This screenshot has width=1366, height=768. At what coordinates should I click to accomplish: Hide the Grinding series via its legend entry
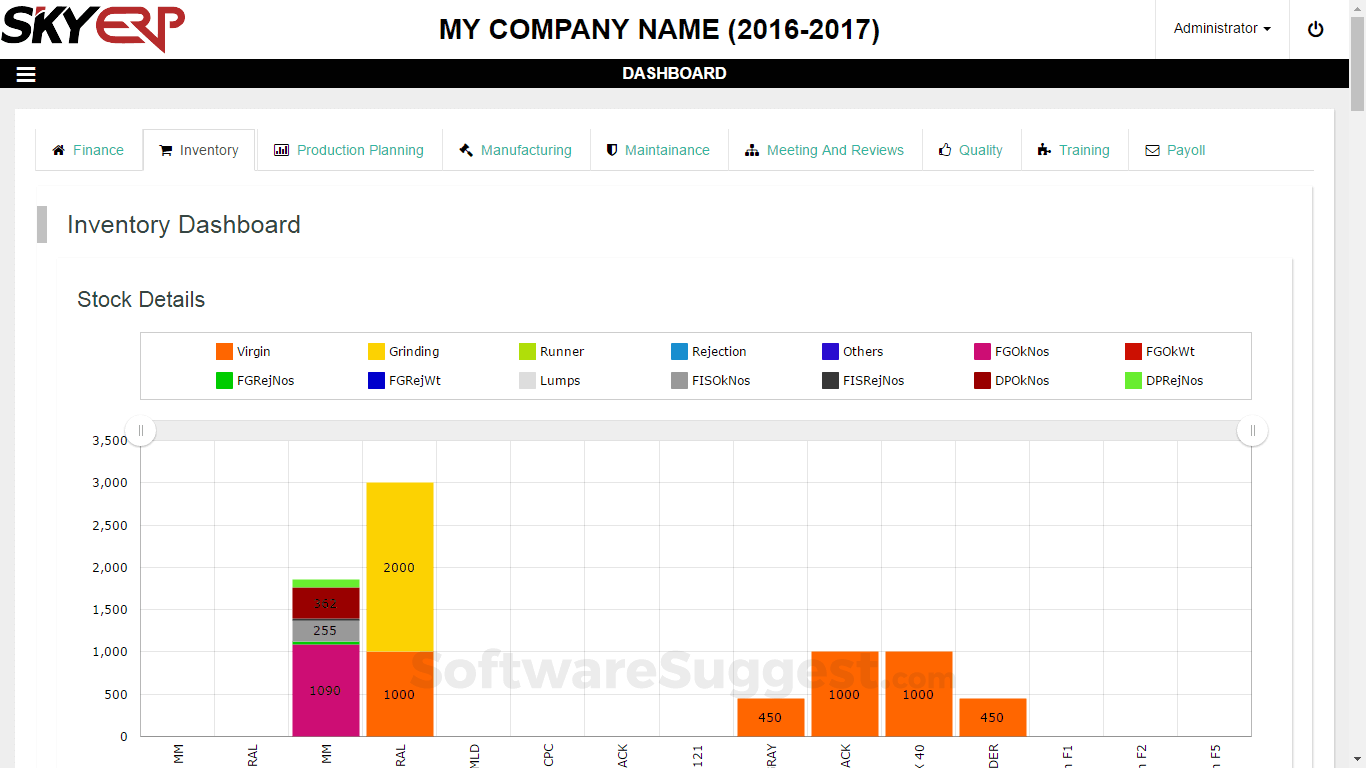(x=414, y=351)
